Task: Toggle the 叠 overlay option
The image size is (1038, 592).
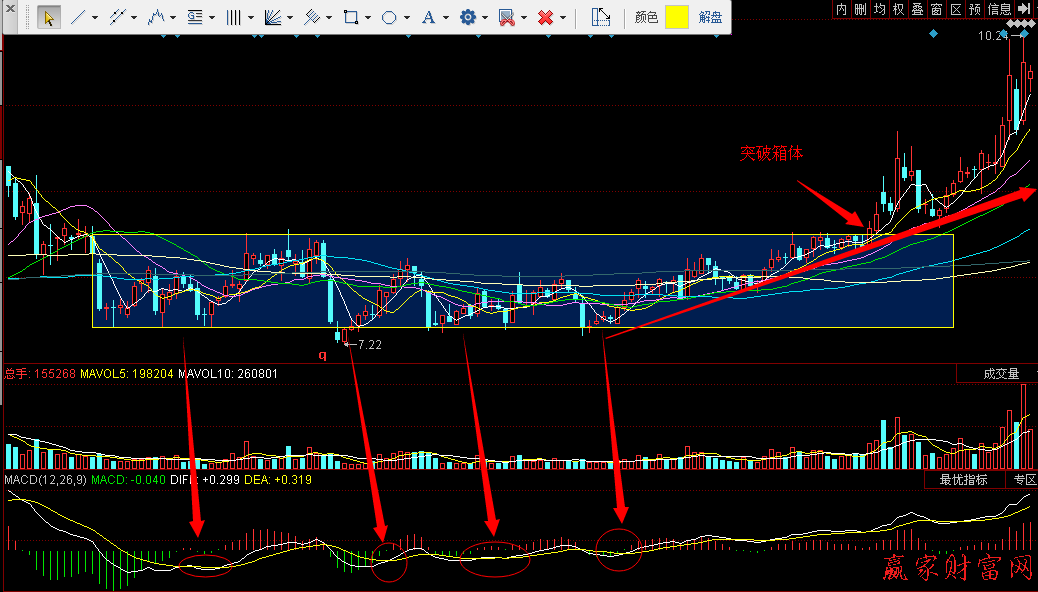Action: 917,9
